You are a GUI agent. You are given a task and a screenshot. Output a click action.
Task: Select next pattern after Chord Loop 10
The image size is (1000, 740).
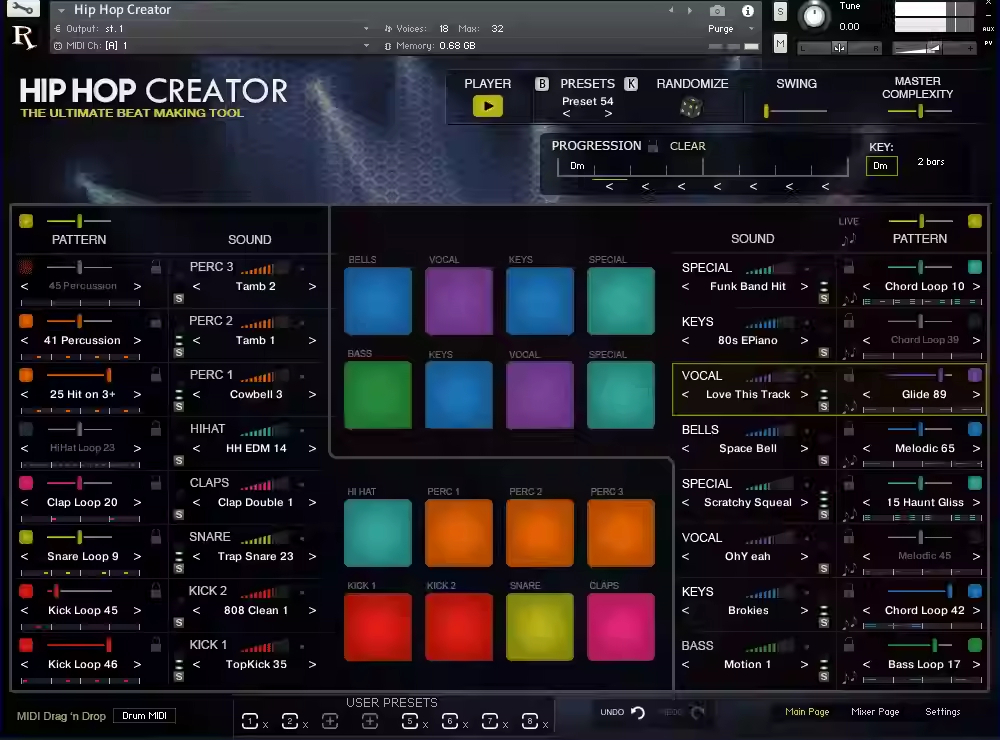tap(976, 286)
